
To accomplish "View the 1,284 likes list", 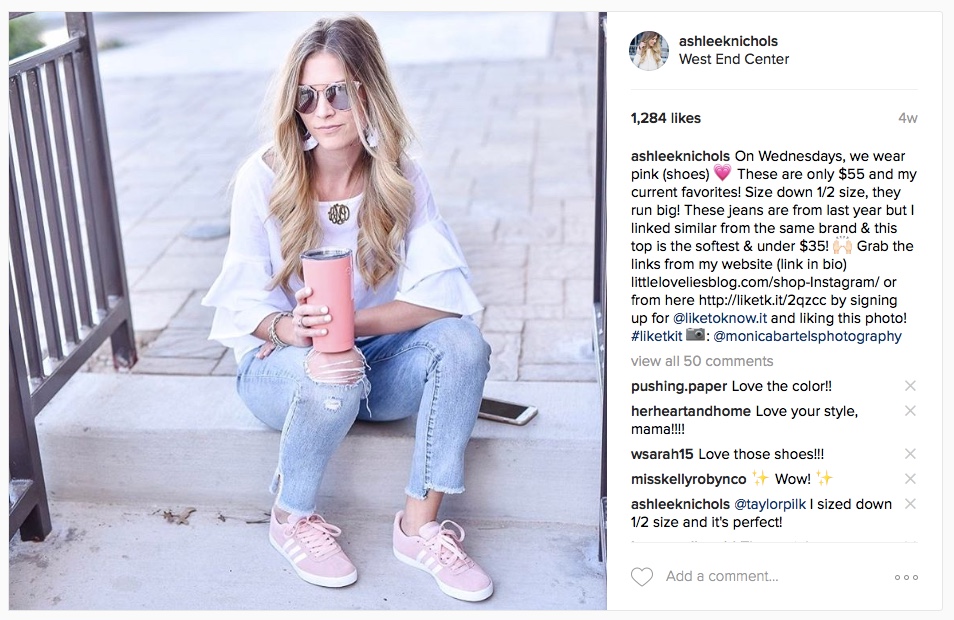I will click(666, 118).
